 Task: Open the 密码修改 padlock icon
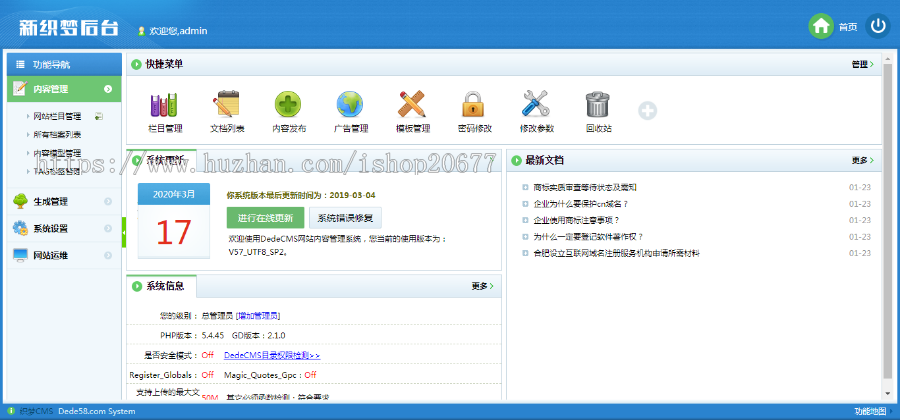point(474,104)
